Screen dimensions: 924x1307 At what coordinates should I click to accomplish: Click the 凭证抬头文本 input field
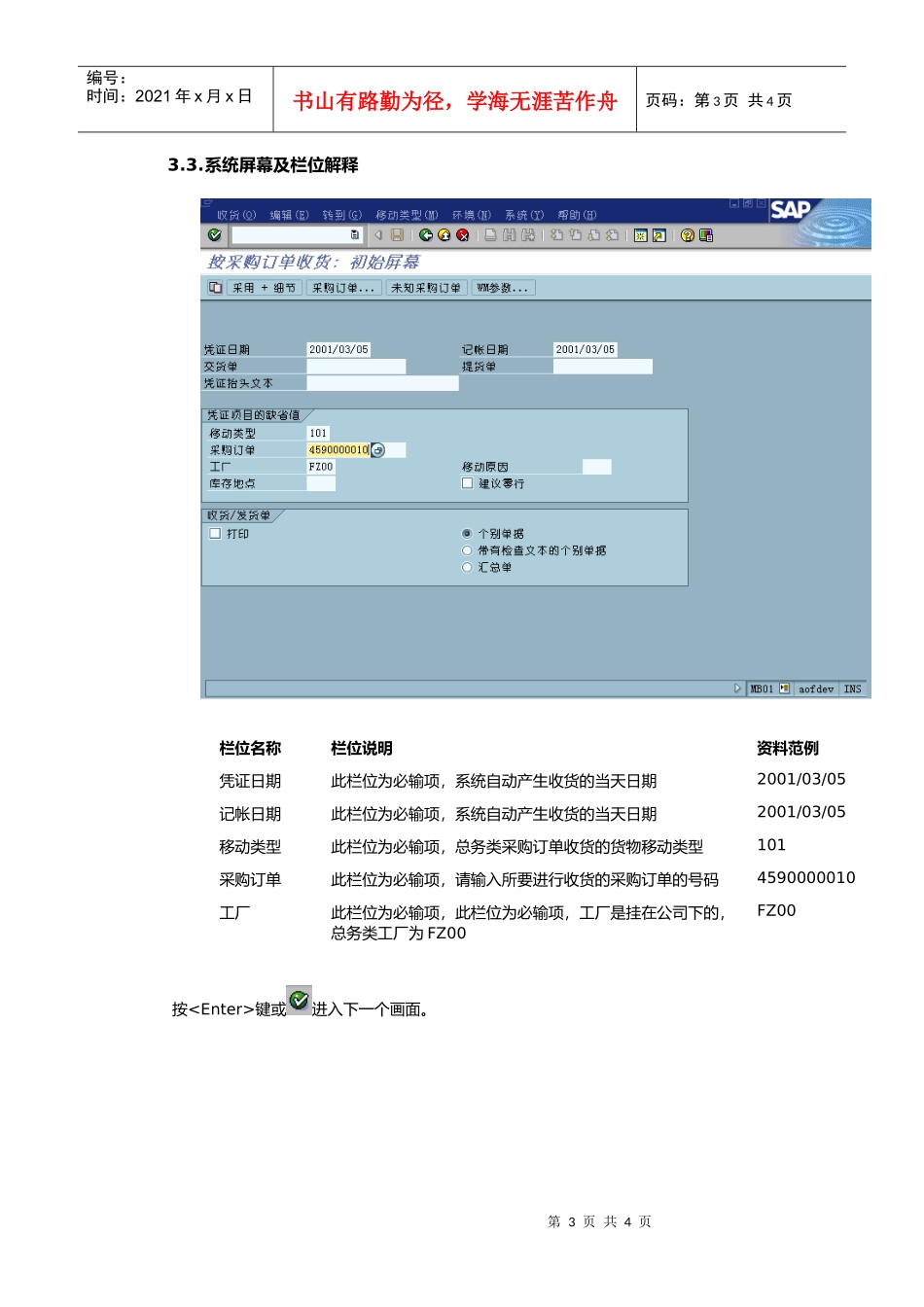point(382,383)
